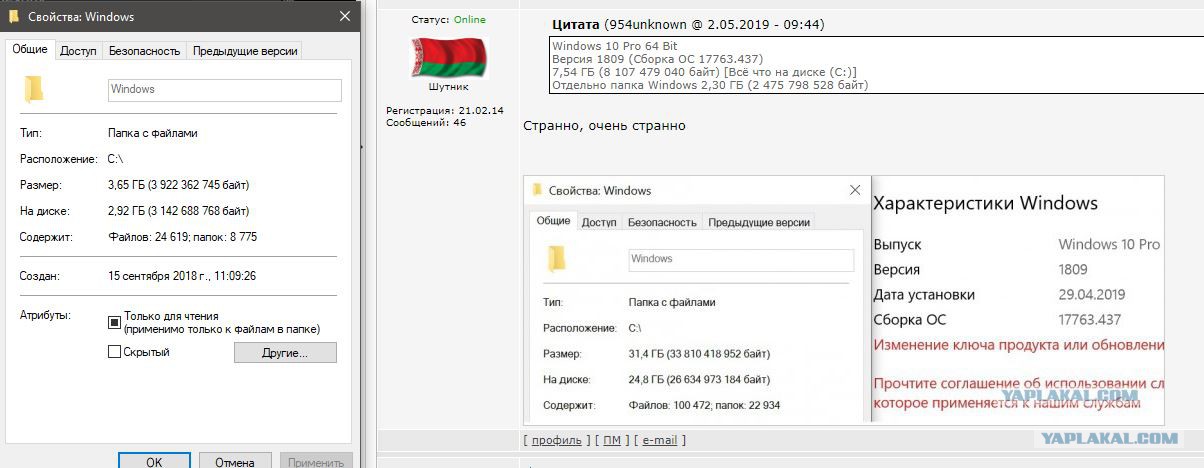Click 'Сообщений: 46' text
This screenshot has width=1204, height=468.
426,122
